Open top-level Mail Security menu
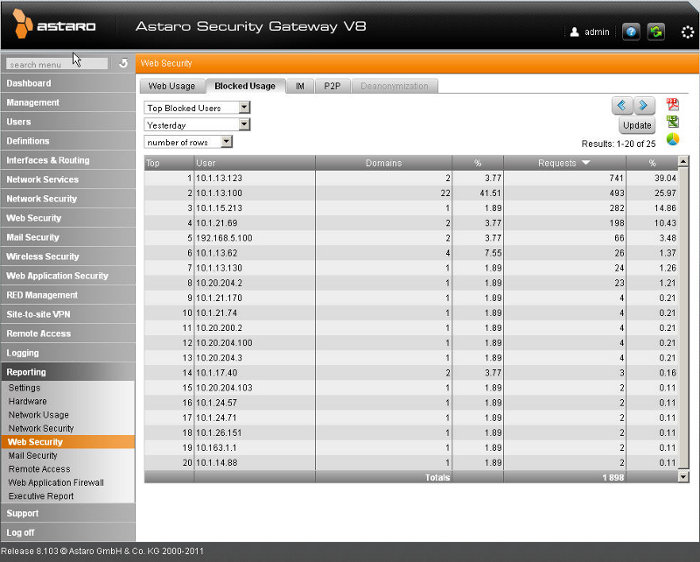This screenshot has width=700, height=562. [x=68, y=237]
